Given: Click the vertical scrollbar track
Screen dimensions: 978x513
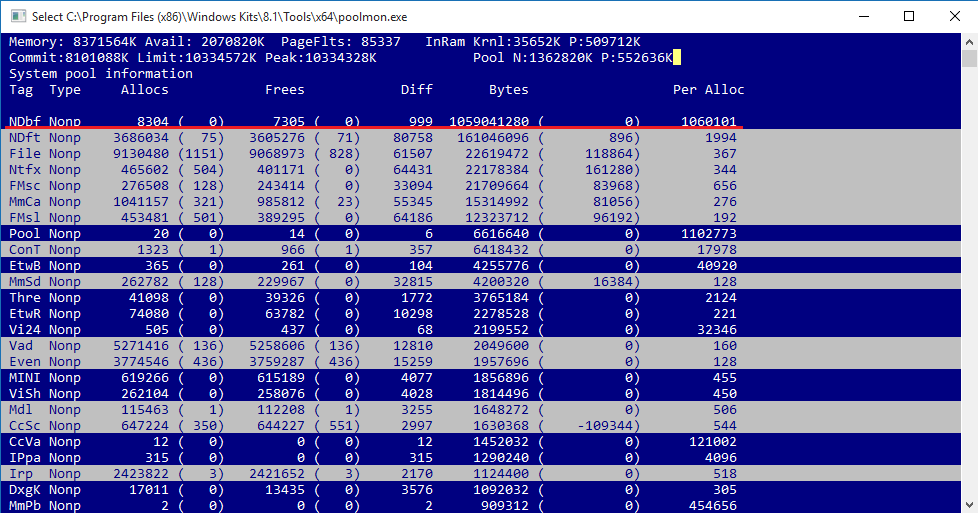Looking at the screenshot, I should click(x=967, y=300).
